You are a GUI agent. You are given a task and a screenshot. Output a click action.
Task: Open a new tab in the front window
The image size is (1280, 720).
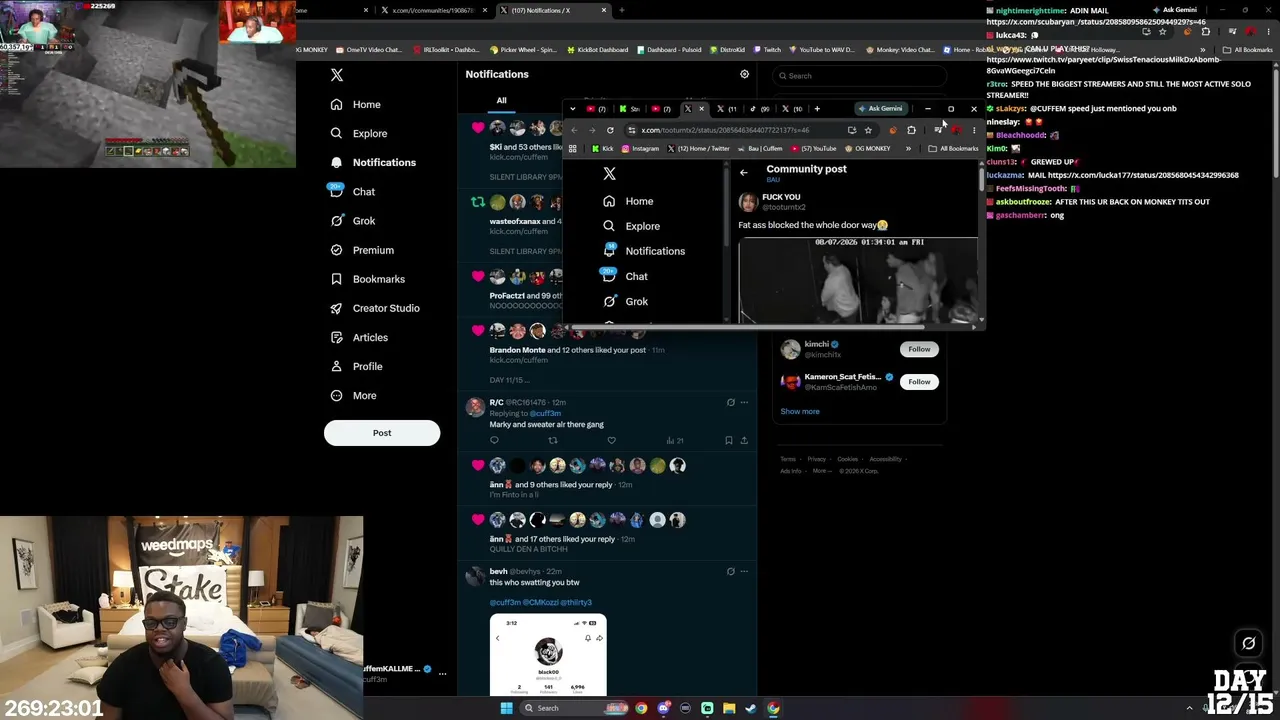pyautogui.click(x=817, y=109)
